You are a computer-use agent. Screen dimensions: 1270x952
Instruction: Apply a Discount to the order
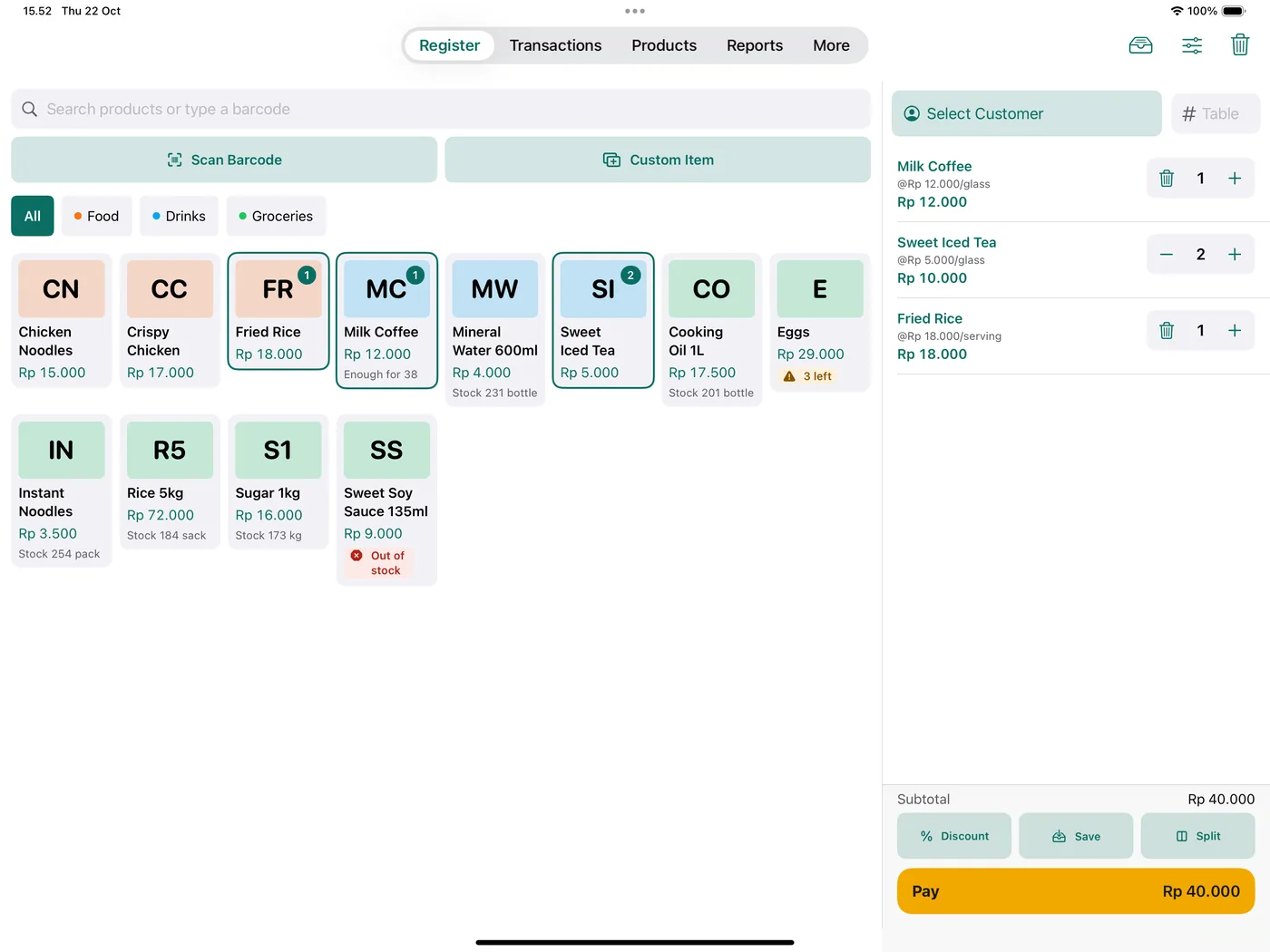coord(954,836)
